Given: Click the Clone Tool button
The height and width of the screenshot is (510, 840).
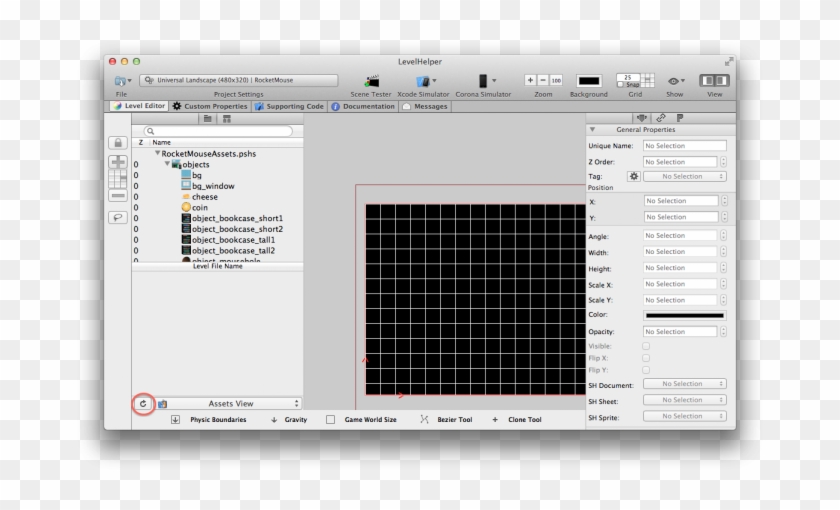Looking at the screenshot, I should 494,420.
